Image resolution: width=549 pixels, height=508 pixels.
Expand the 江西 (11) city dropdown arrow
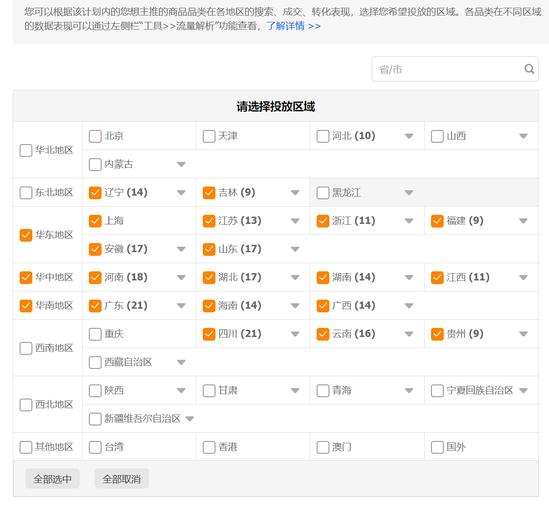coord(523,278)
